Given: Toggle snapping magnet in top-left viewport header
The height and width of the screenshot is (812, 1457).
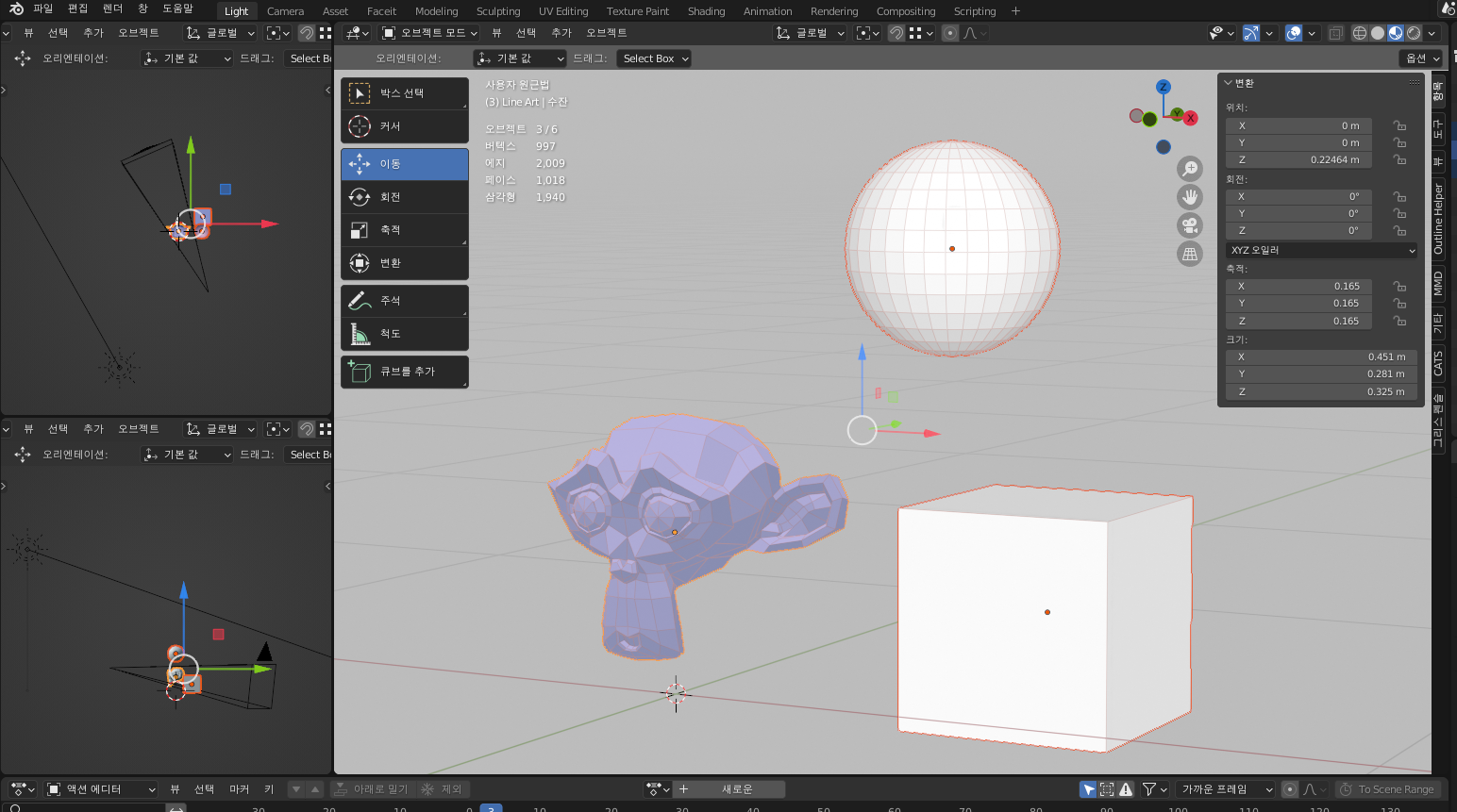Looking at the screenshot, I should pyautogui.click(x=307, y=33).
